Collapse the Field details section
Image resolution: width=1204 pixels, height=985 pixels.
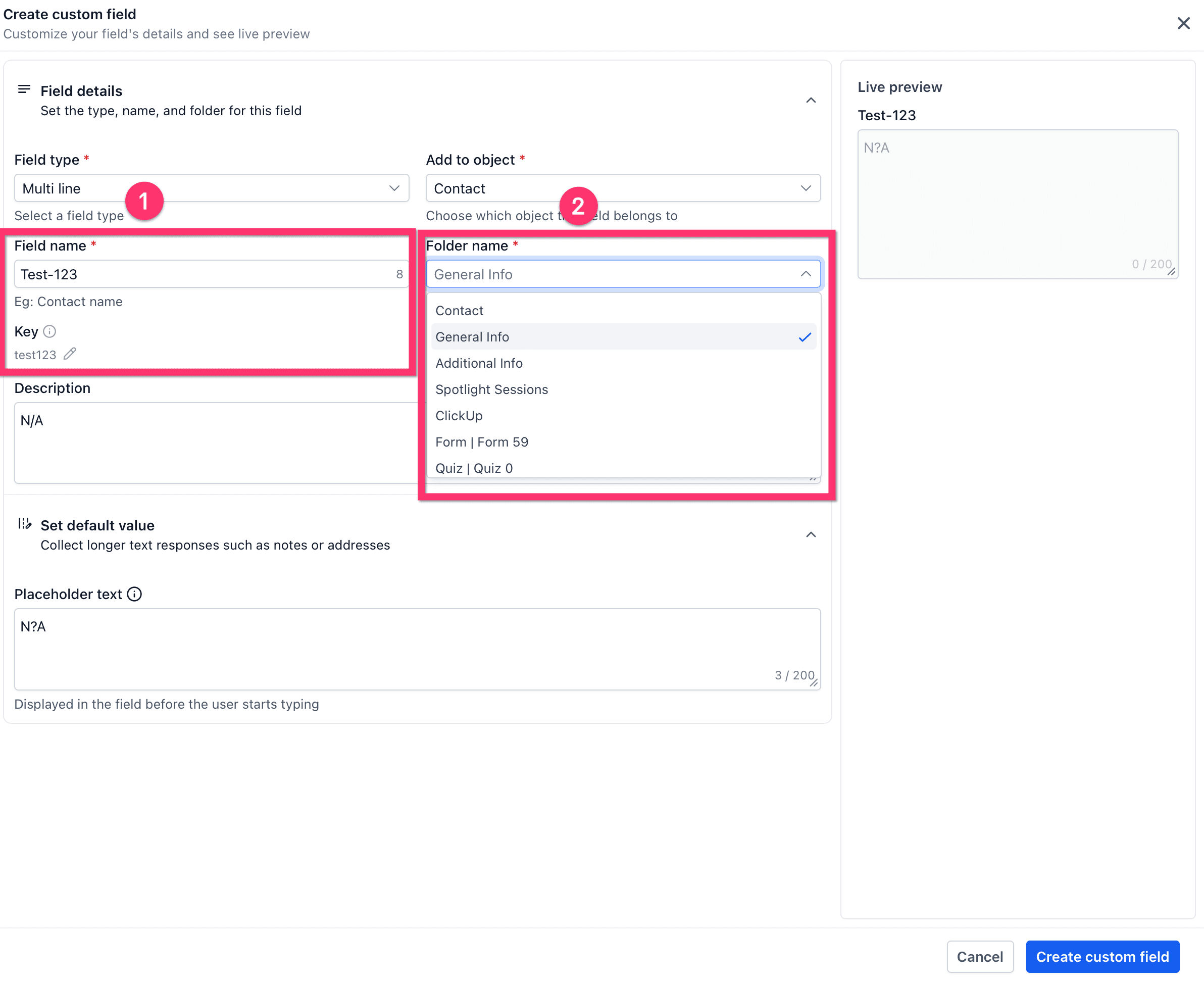coord(811,101)
